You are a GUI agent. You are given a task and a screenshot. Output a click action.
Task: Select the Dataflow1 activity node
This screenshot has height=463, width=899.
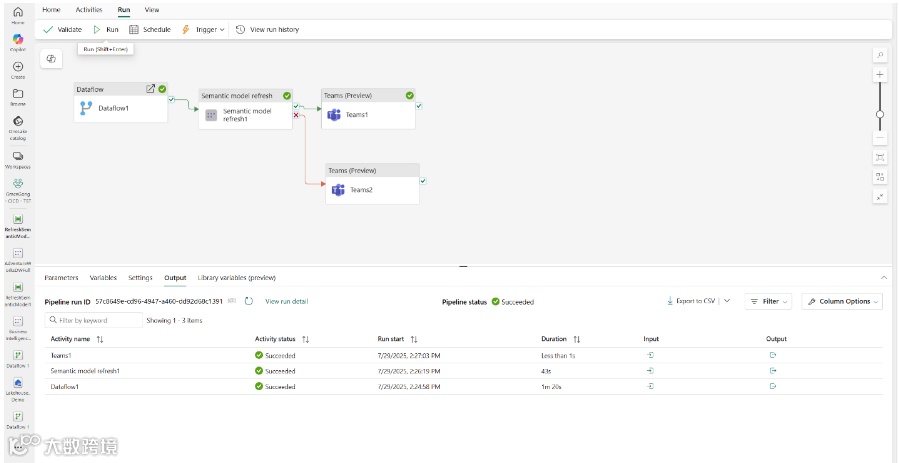click(x=121, y=102)
